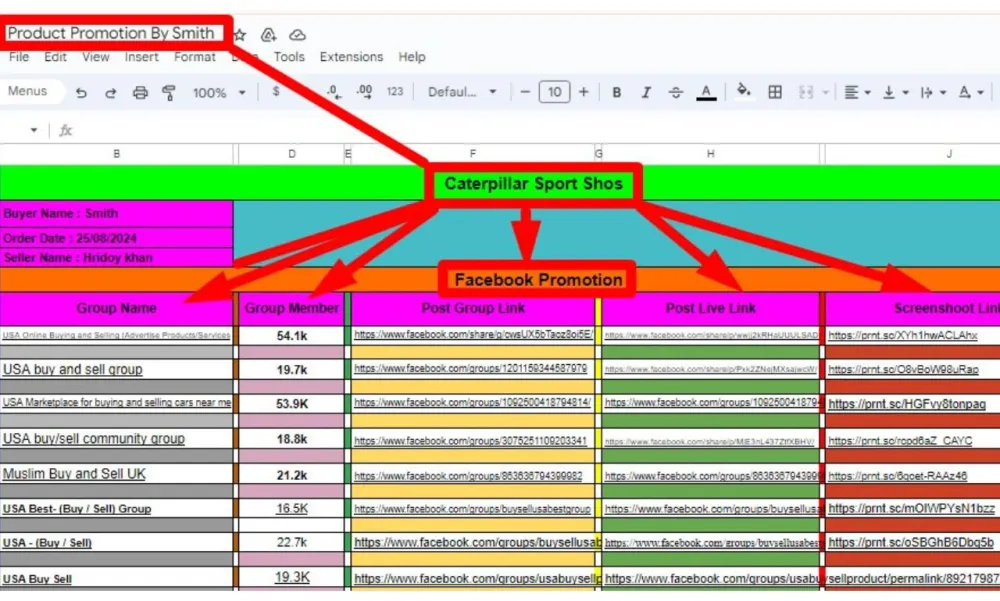The width and height of the screenshot is (1000, 601).
Task: Open the zoom 100% dropdown
Action: coord(219,93)
